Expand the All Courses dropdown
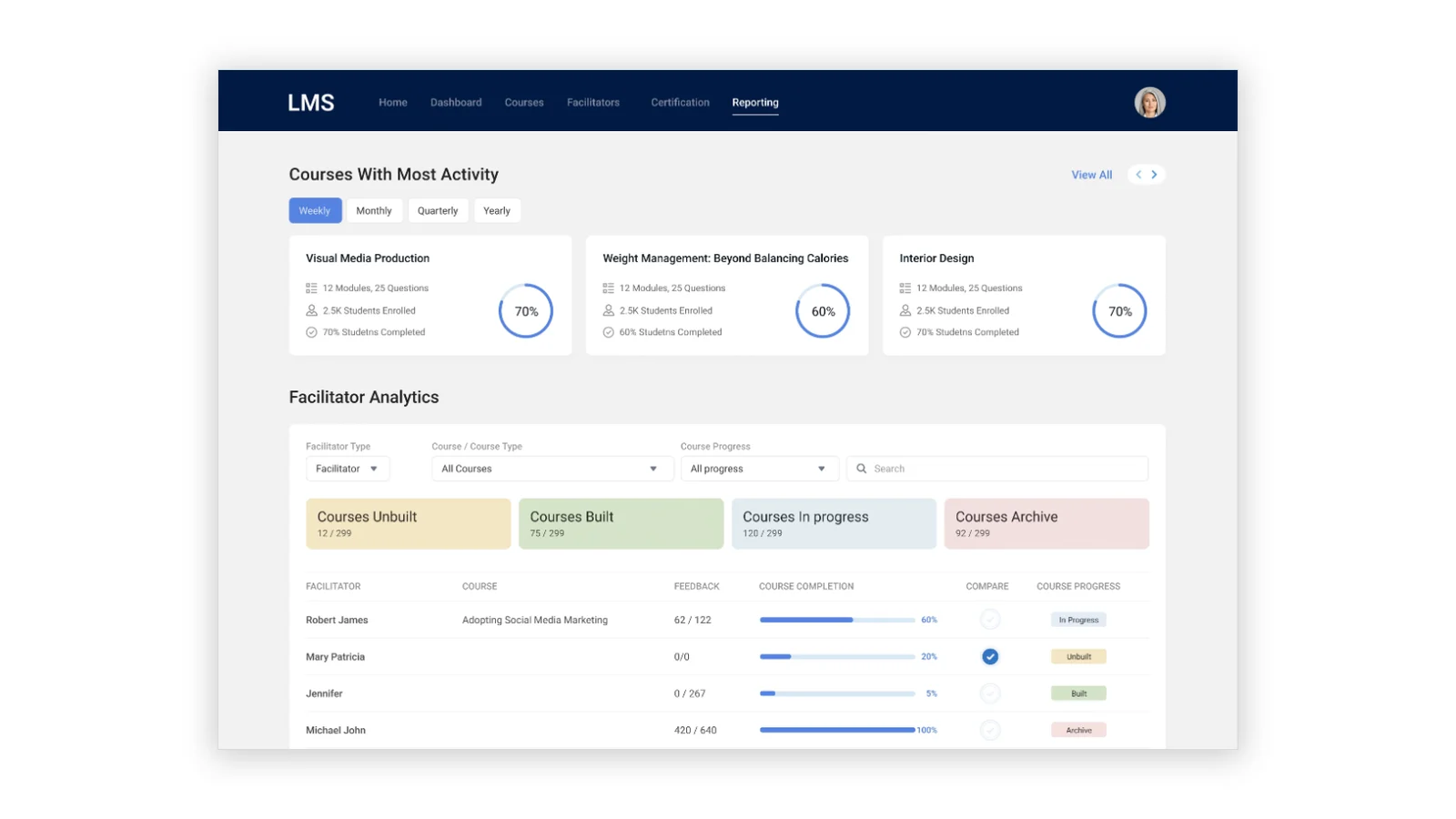Screen dimensions: 1456x819 tap(552, 469)
